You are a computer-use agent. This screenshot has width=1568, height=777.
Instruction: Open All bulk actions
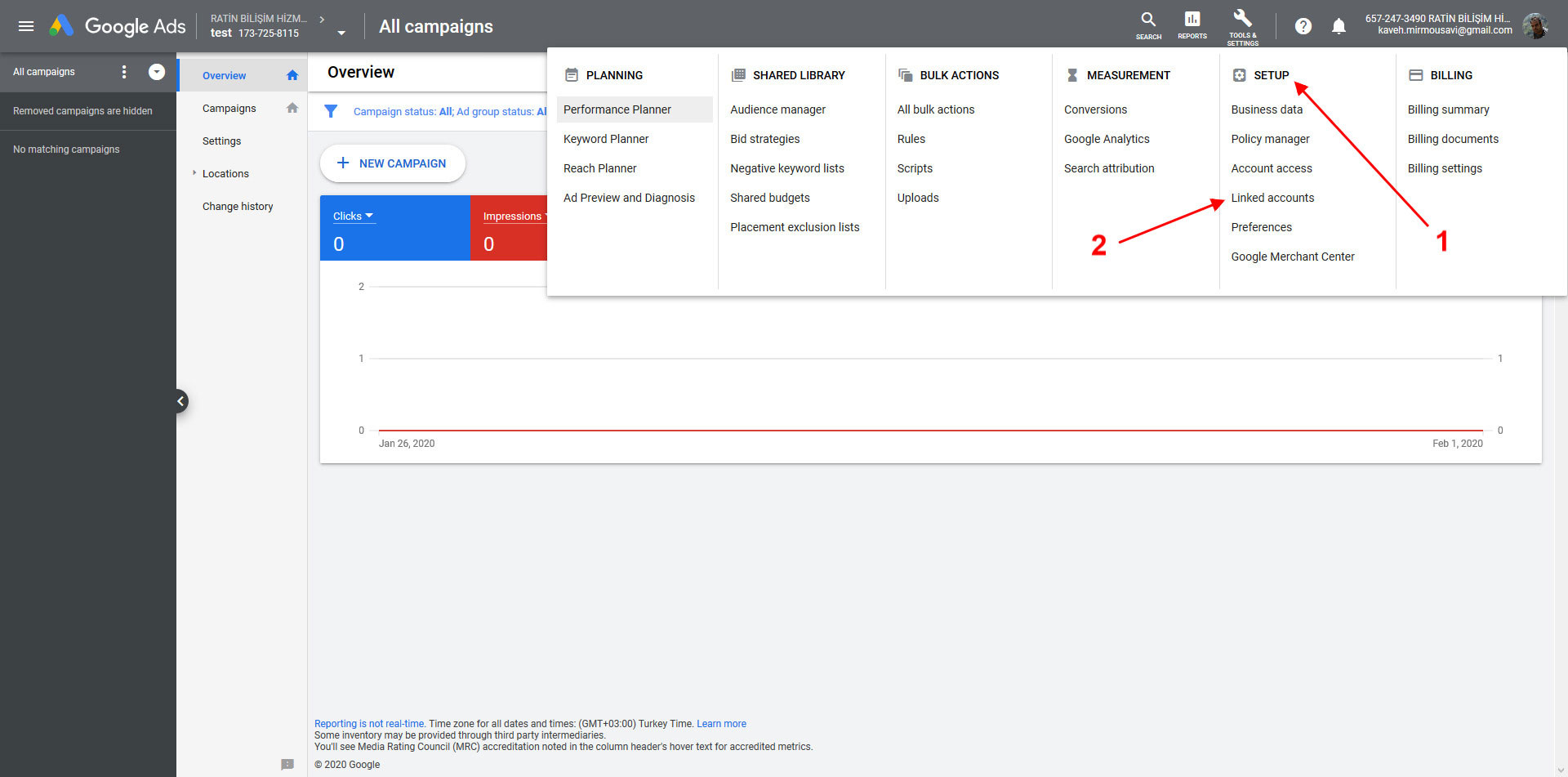pyautogui.click(x=936, y=109)
